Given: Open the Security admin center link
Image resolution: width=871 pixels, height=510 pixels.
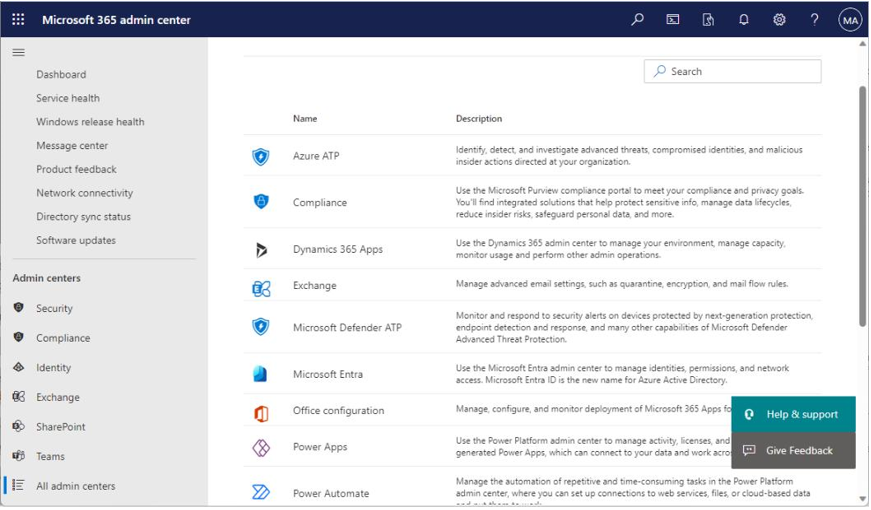Looking at the screenshot, I should coord(54,308).
